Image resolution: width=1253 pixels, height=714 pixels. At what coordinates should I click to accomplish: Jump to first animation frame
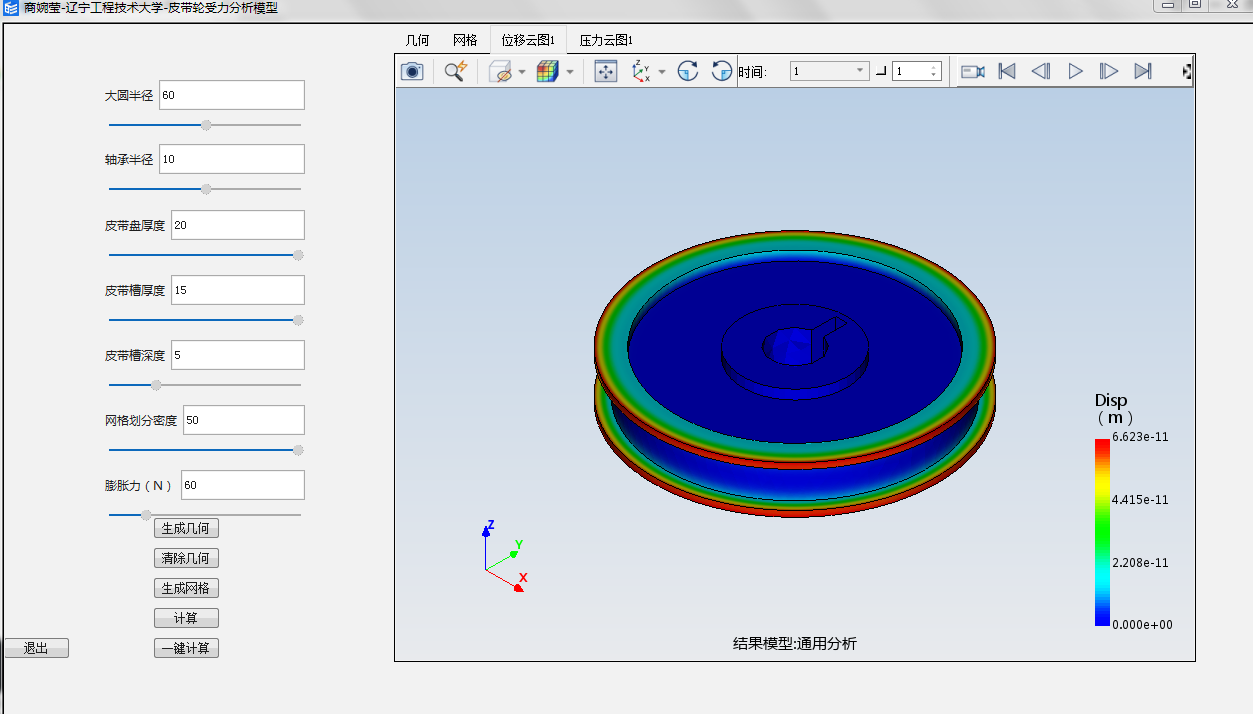pyautogui.click(x=1008, y=71)
